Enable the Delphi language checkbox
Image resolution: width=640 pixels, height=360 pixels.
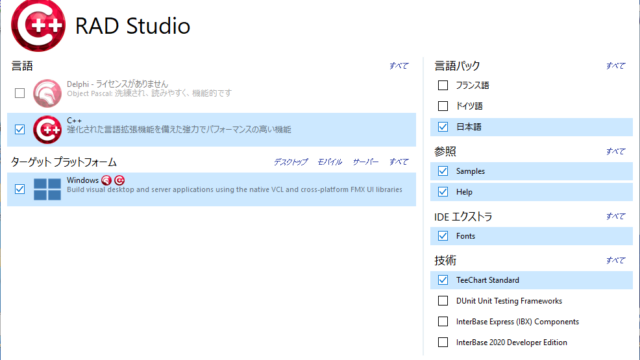coord(20,93)
